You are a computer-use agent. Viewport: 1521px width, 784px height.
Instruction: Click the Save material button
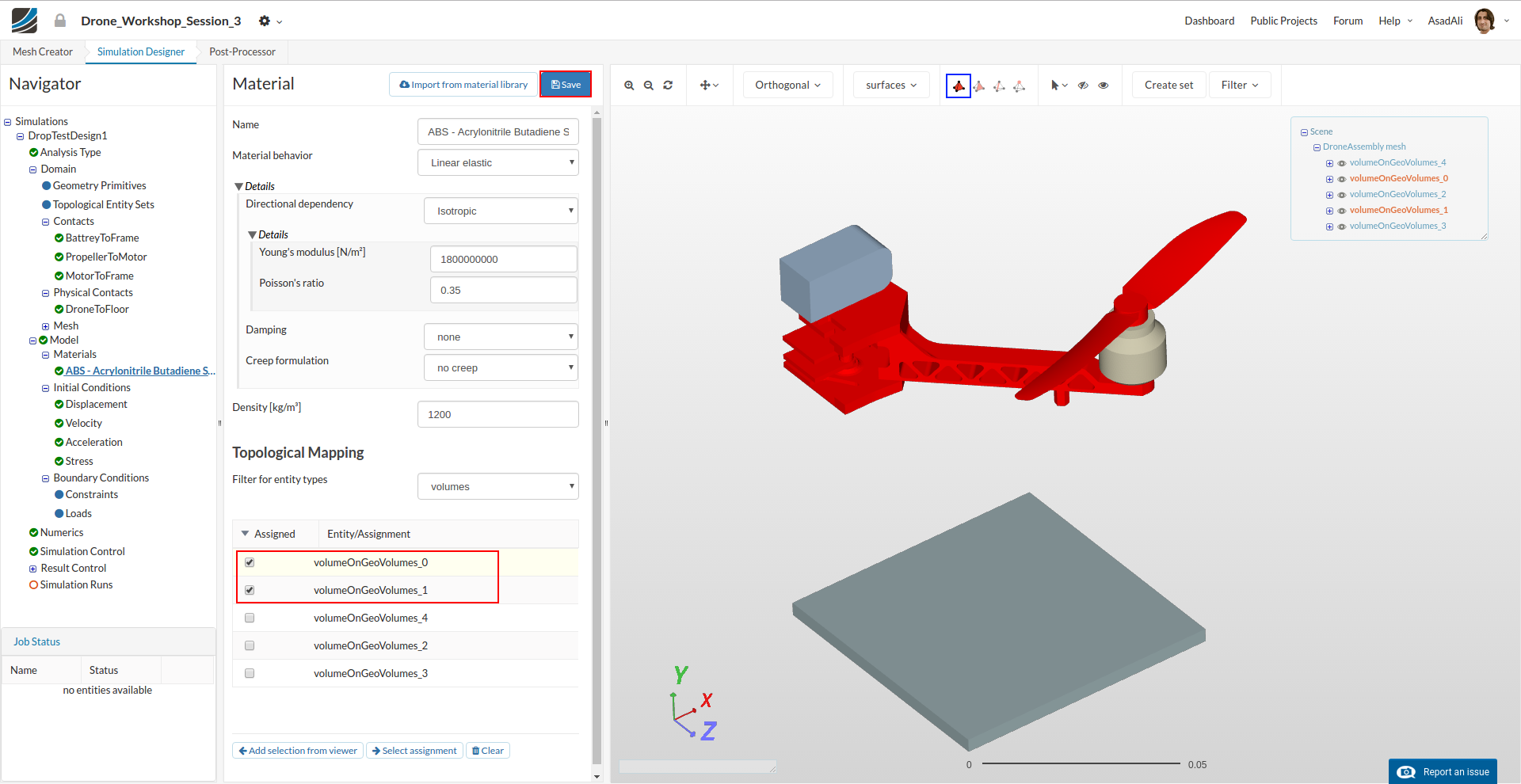[x=566, y=85]
